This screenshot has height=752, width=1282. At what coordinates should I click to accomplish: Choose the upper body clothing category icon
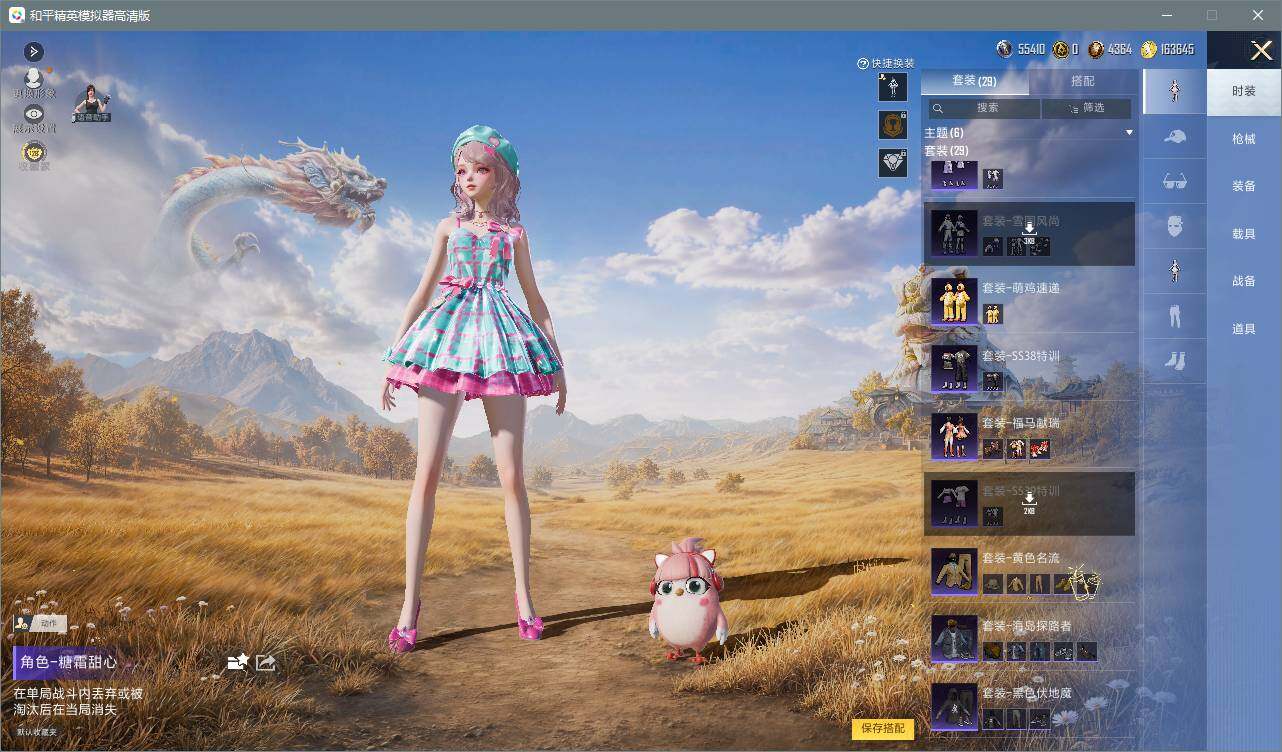(1175, 271)
